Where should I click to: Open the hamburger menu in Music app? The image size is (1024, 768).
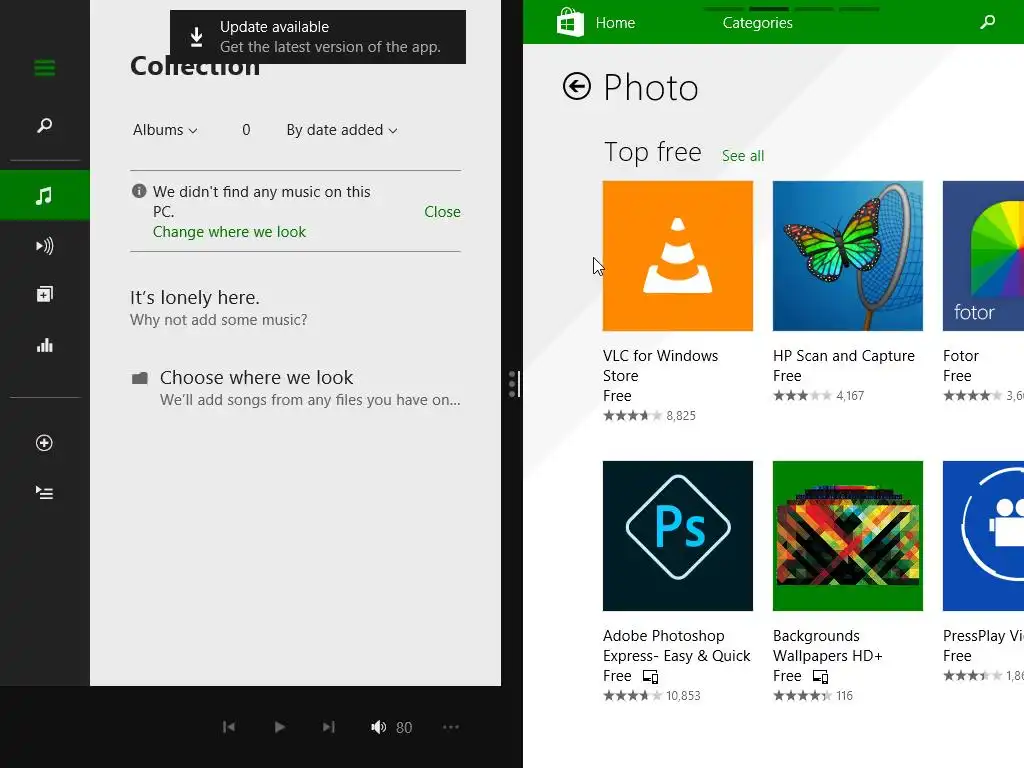point(44,68)
